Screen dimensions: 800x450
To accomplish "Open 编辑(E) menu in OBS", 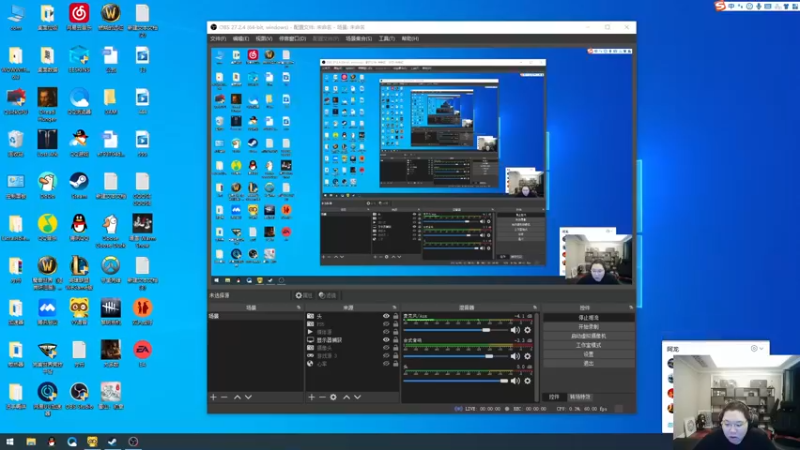I will pyautogui.click(x=241, y=39).
